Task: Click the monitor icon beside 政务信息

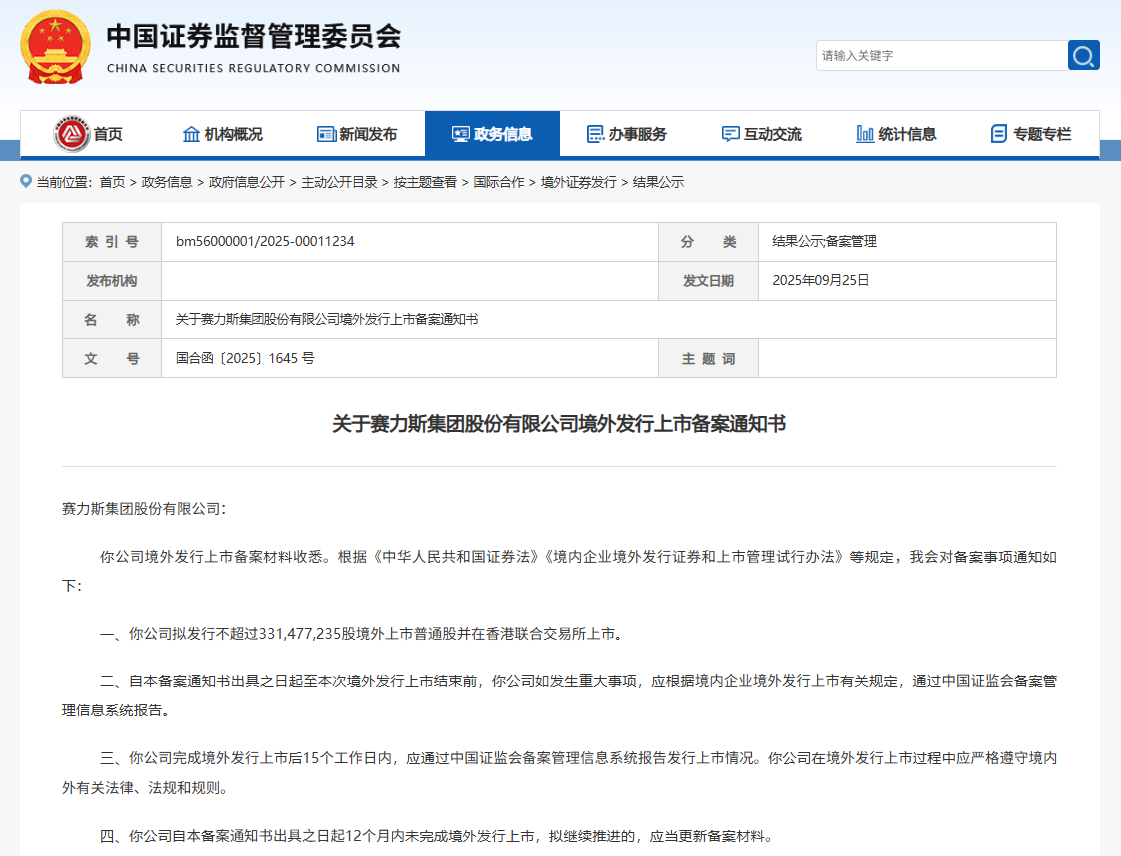Action: 461,134
